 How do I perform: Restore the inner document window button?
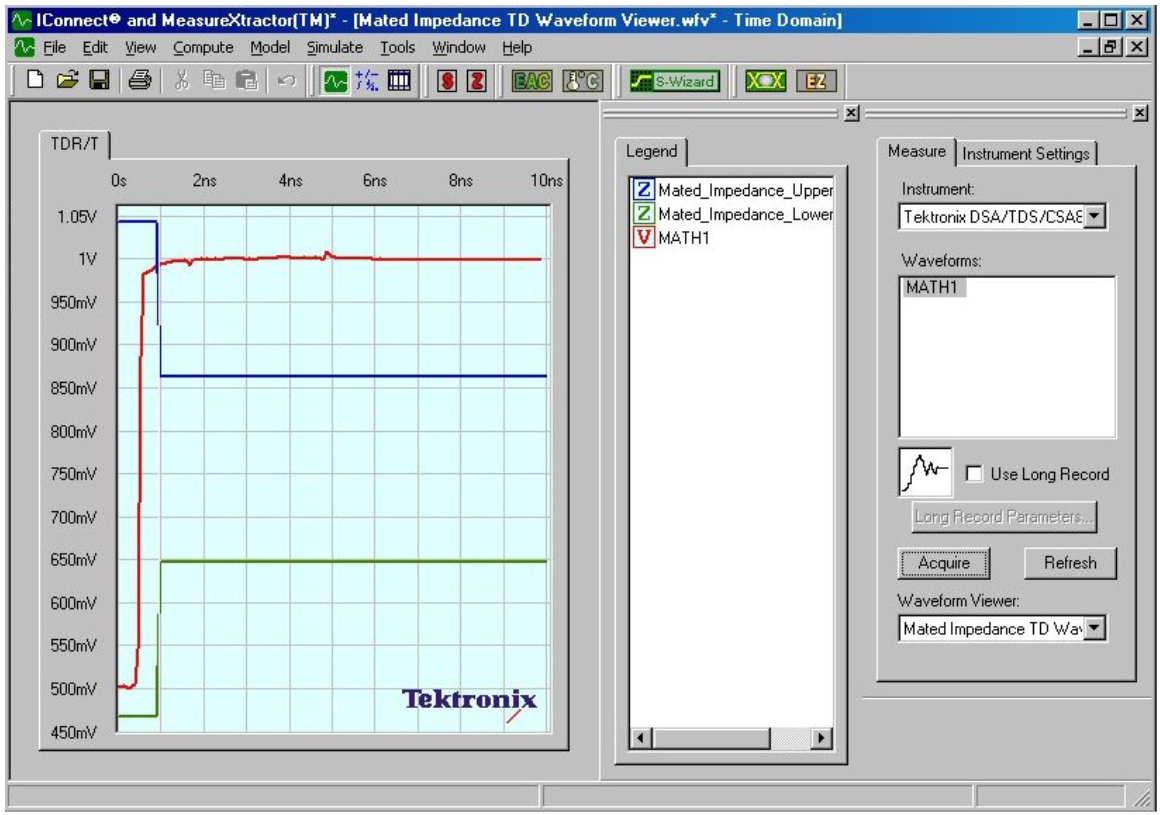1109,47
